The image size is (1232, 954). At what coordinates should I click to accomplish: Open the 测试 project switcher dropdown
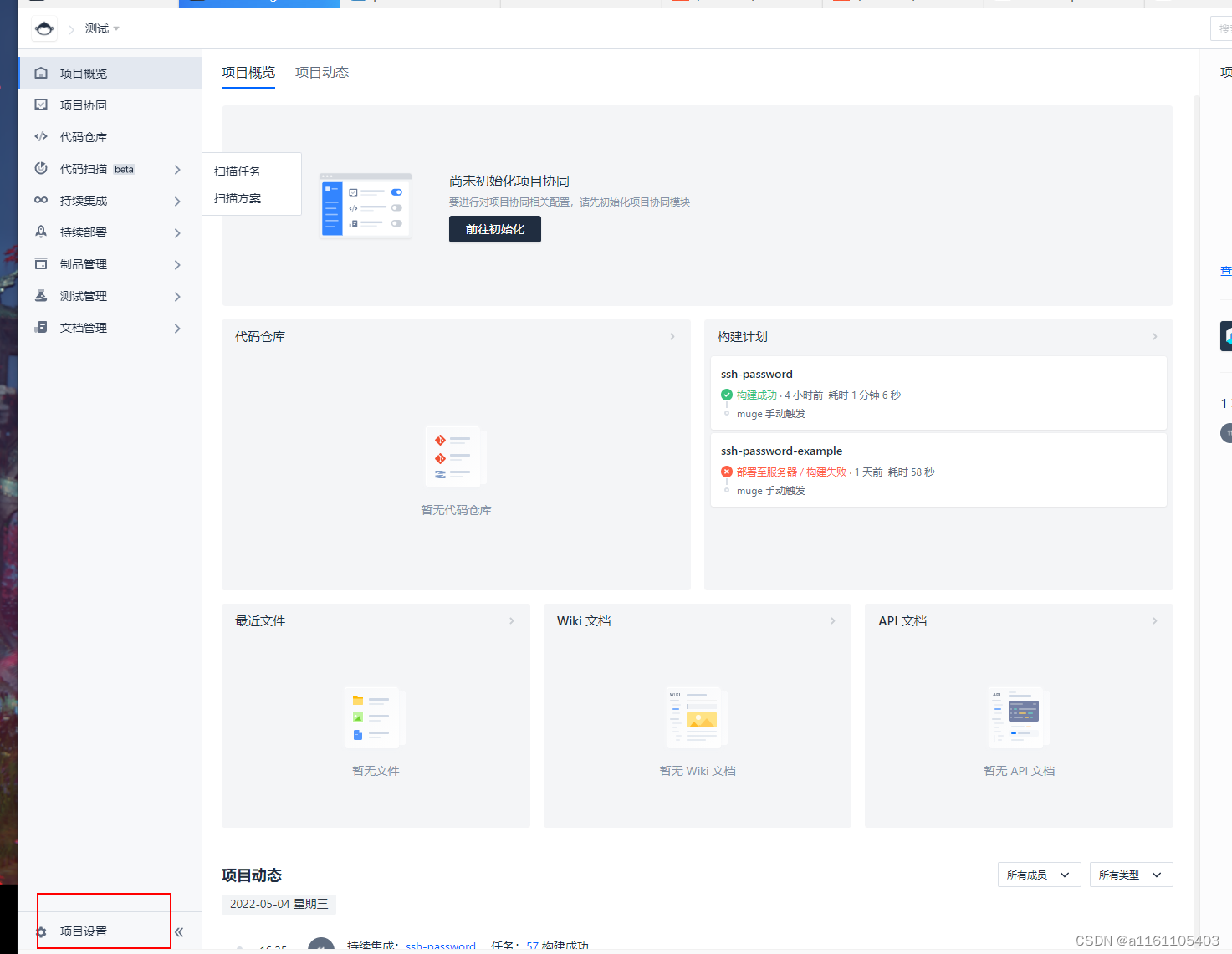point(102,28)
